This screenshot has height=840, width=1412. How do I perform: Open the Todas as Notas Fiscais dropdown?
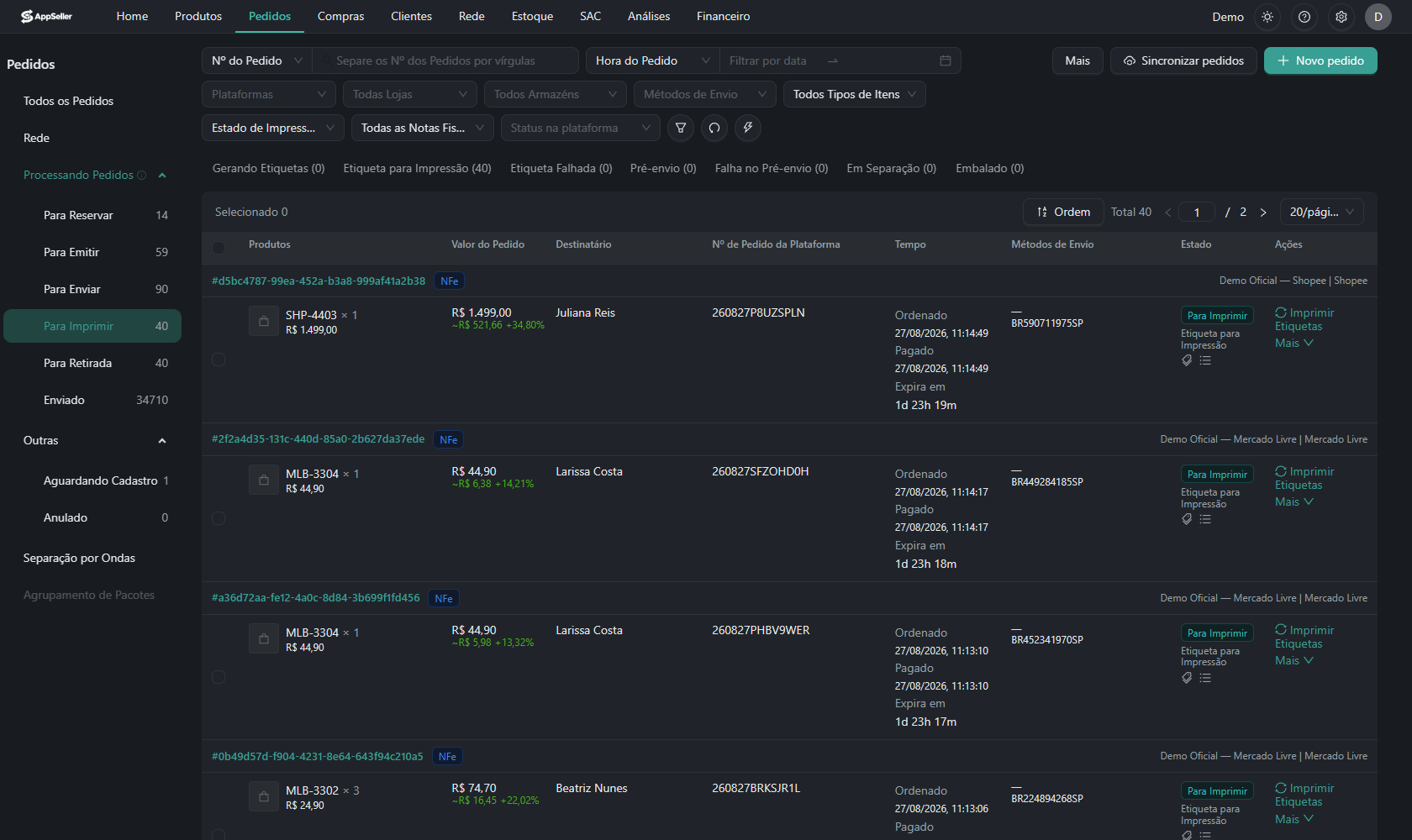tap(423, 128)
